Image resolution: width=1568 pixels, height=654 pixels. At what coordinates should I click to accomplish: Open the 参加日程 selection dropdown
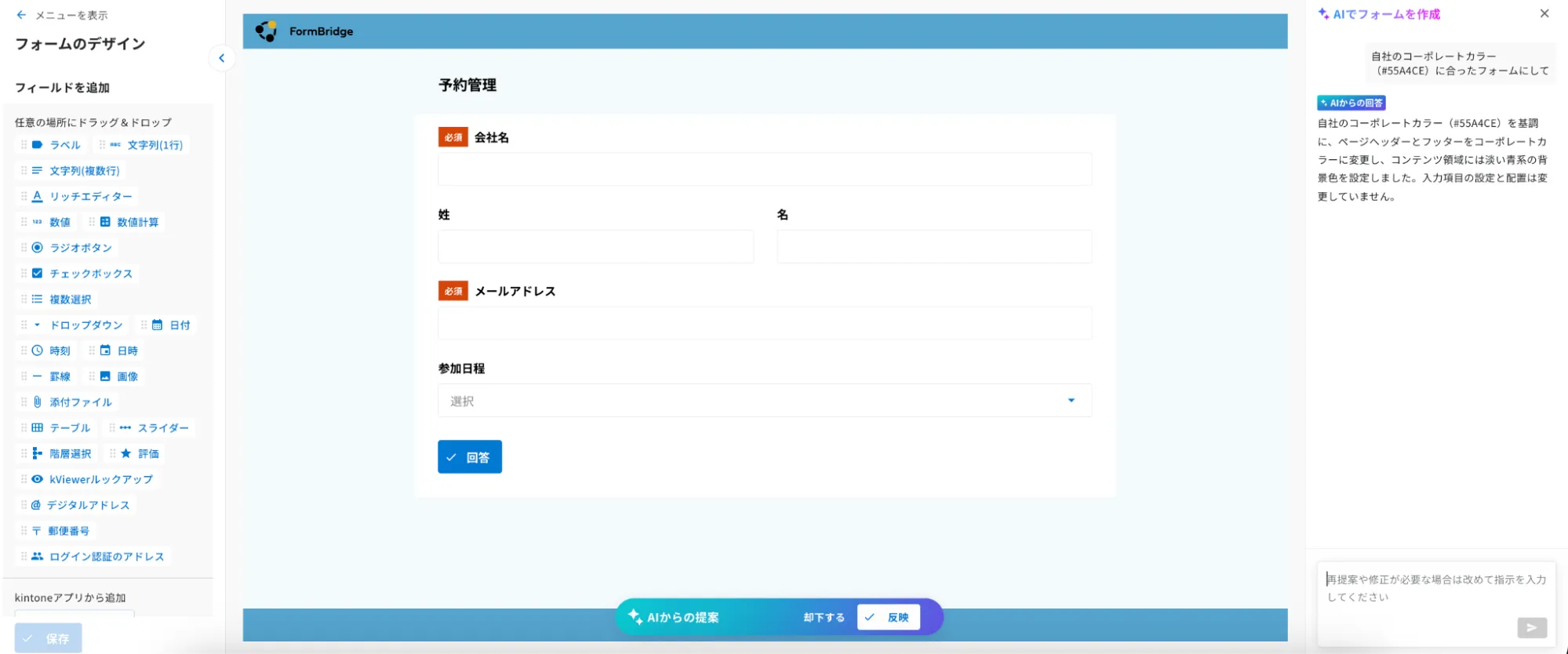coord(765,401)
